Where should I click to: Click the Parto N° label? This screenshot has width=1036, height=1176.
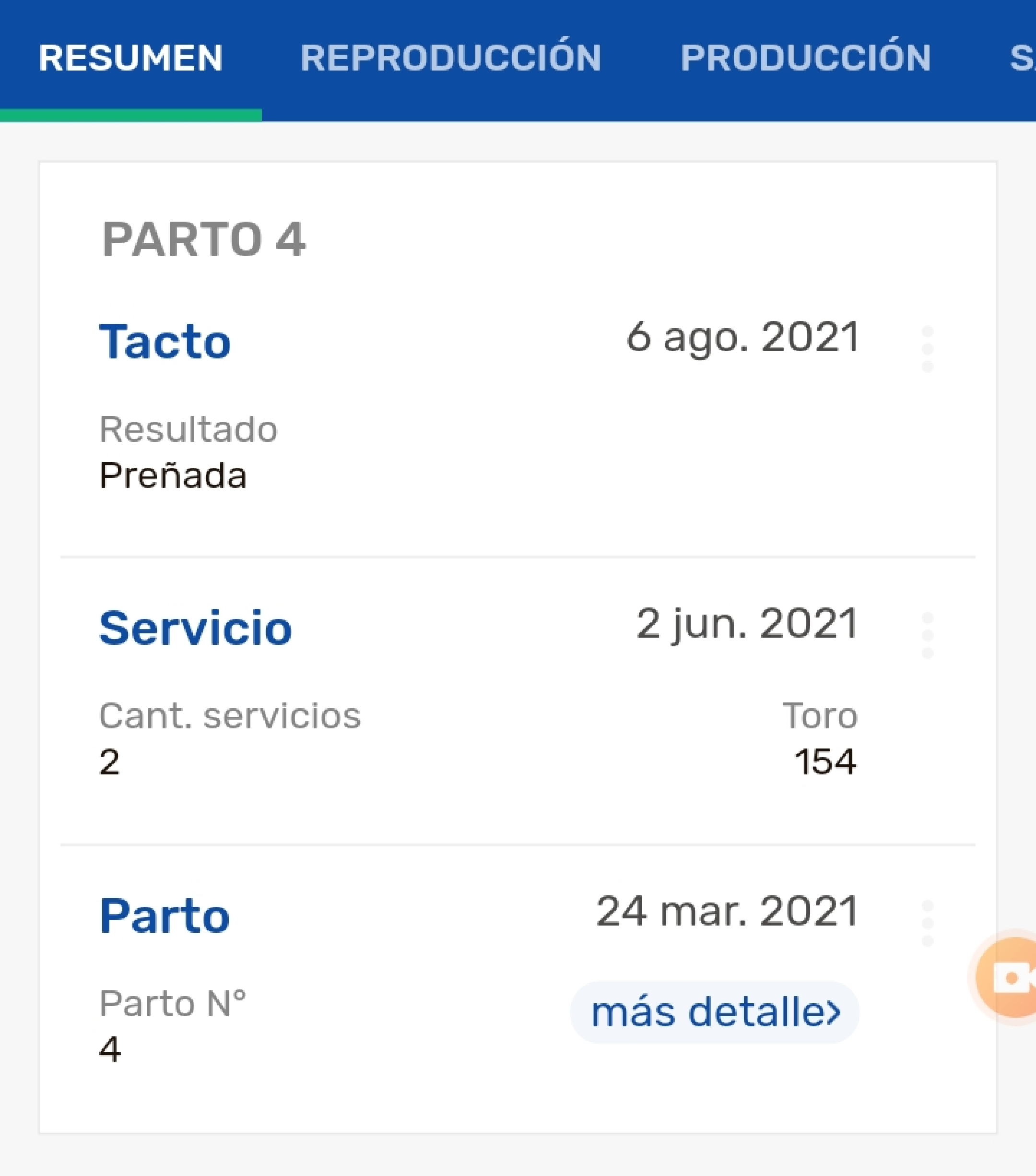pyautogui.click(x=172, y=1003)
